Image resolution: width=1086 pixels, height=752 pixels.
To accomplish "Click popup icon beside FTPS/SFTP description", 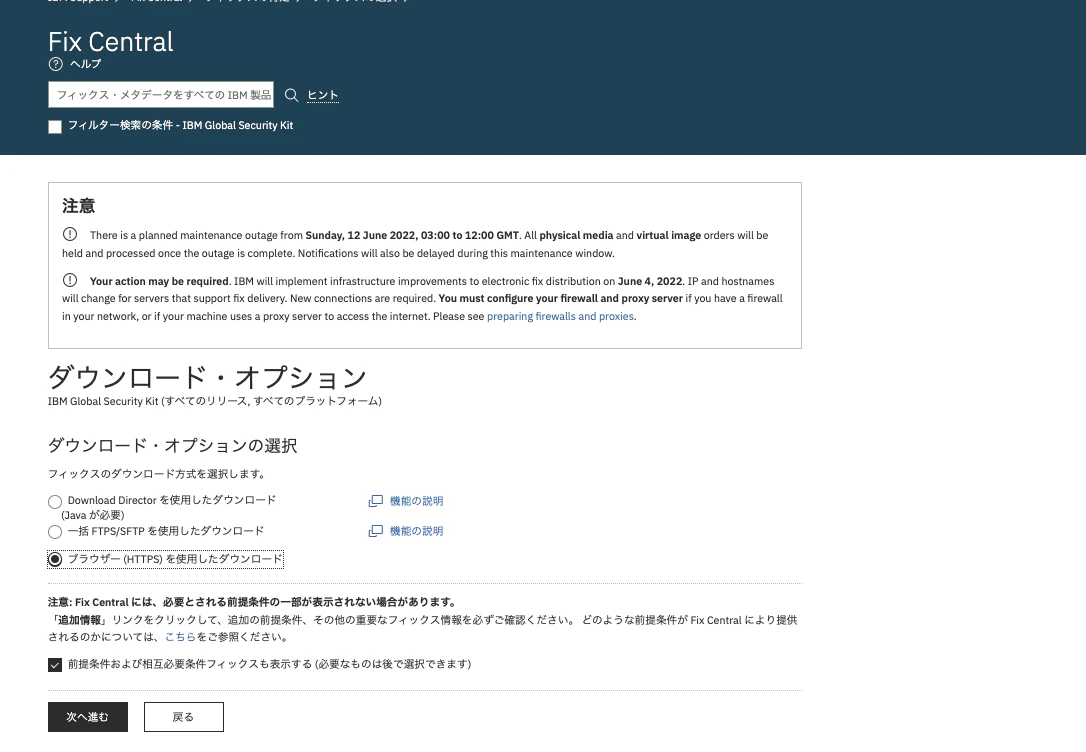I will (x=375, y=531).
